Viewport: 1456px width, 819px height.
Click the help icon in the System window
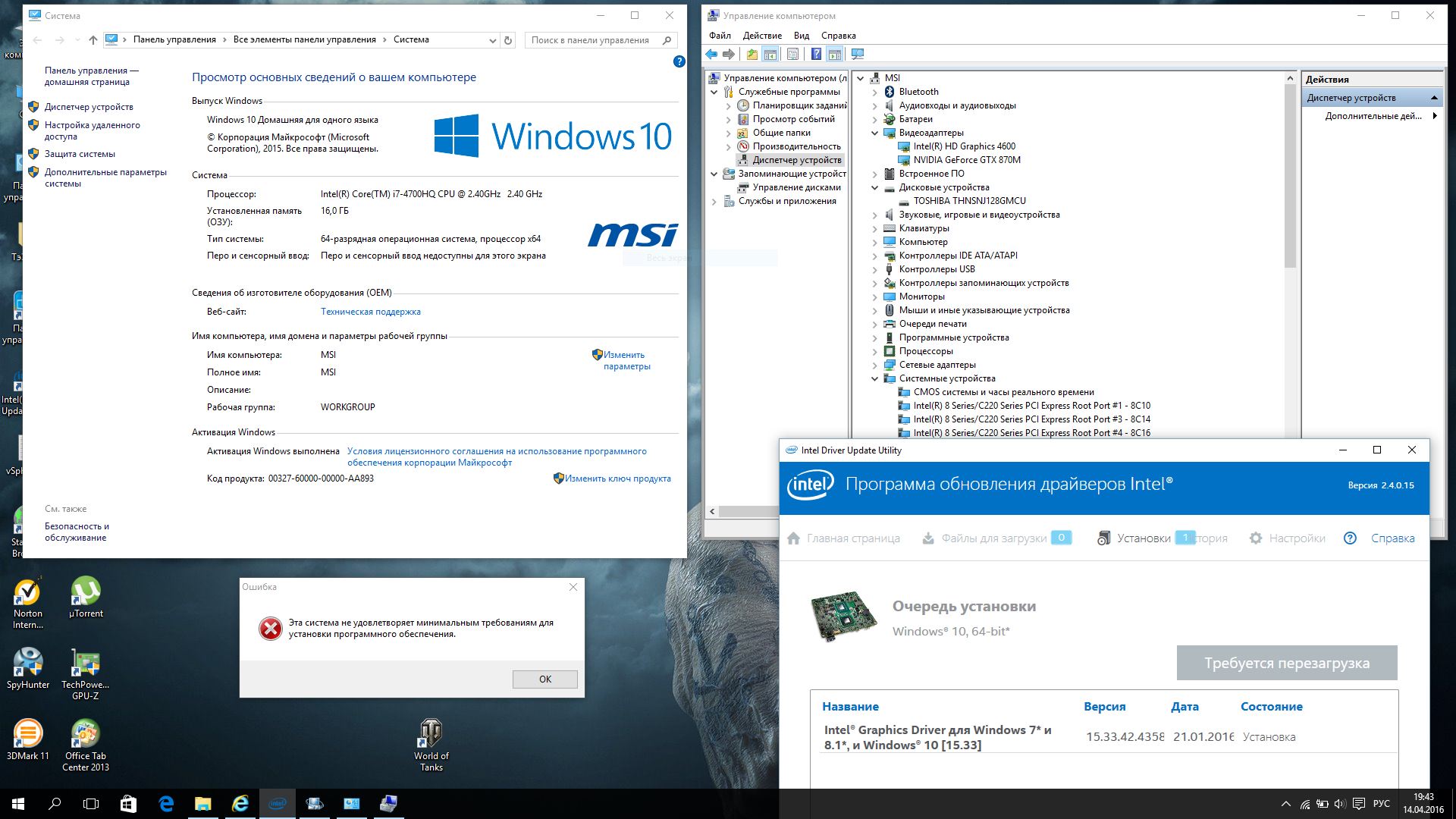pyautogui.click(x=679, y=61)
